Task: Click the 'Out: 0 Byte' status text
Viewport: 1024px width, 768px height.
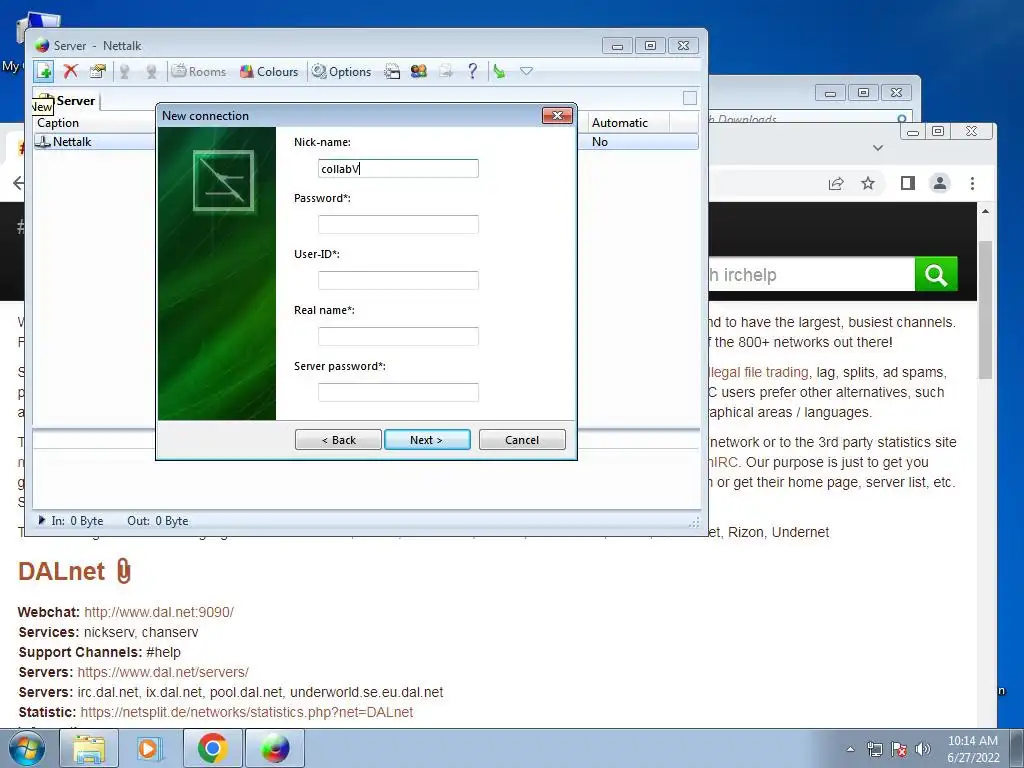Action: pos(157,520)
